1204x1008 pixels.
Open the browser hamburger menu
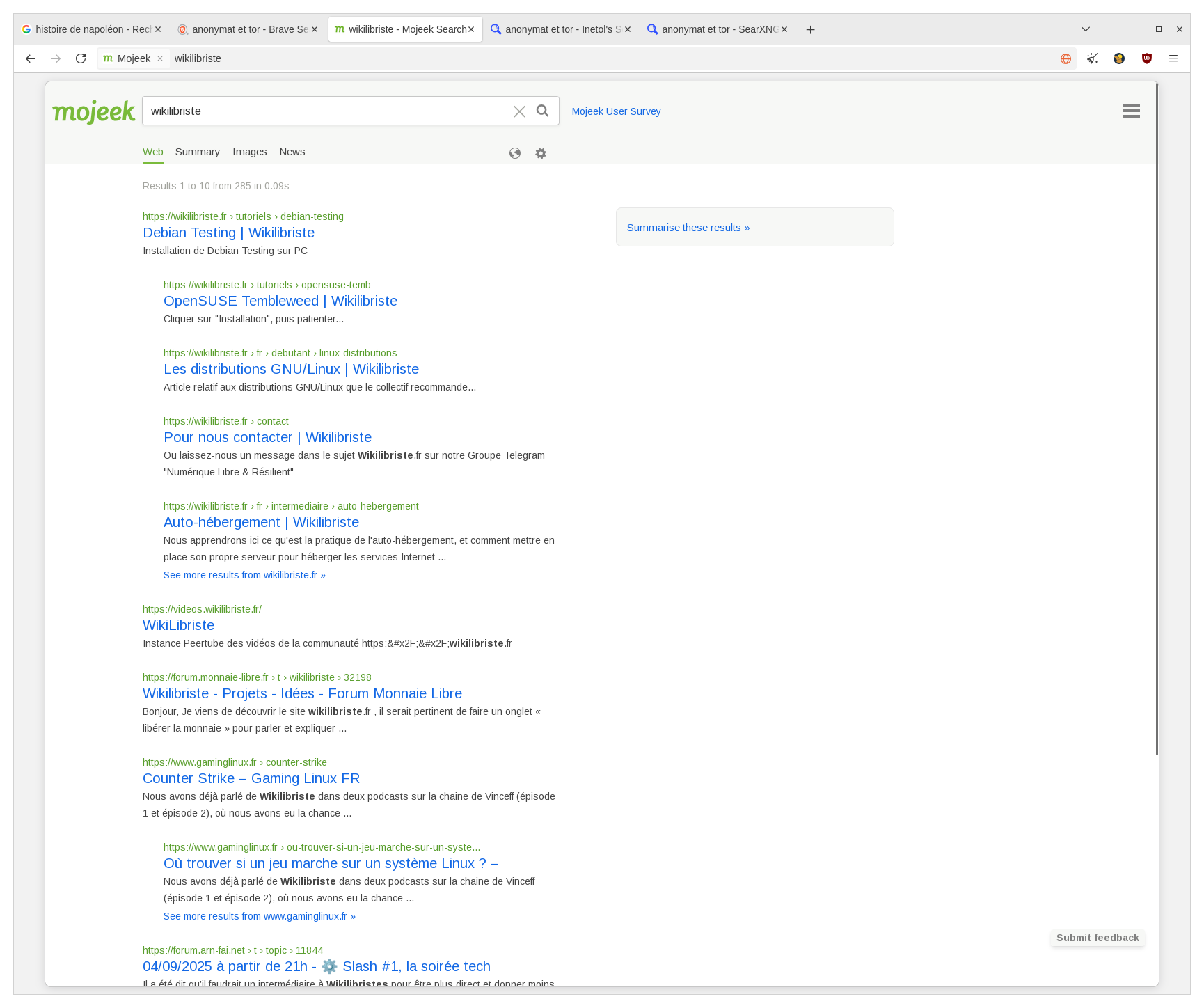[1173, 58]
